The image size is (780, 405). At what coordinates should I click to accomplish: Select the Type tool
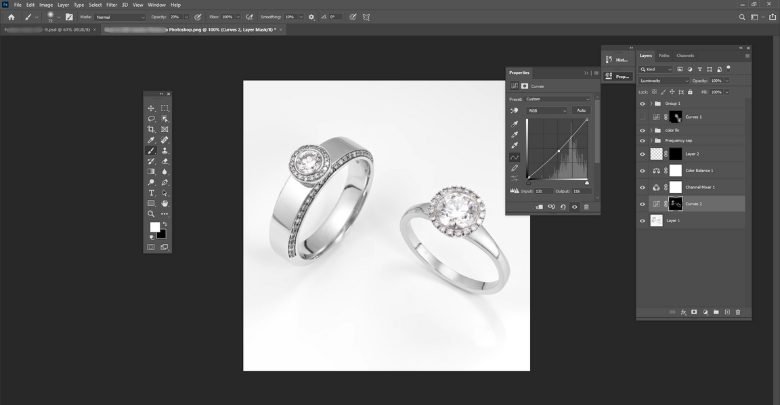(x=151, y=193)
